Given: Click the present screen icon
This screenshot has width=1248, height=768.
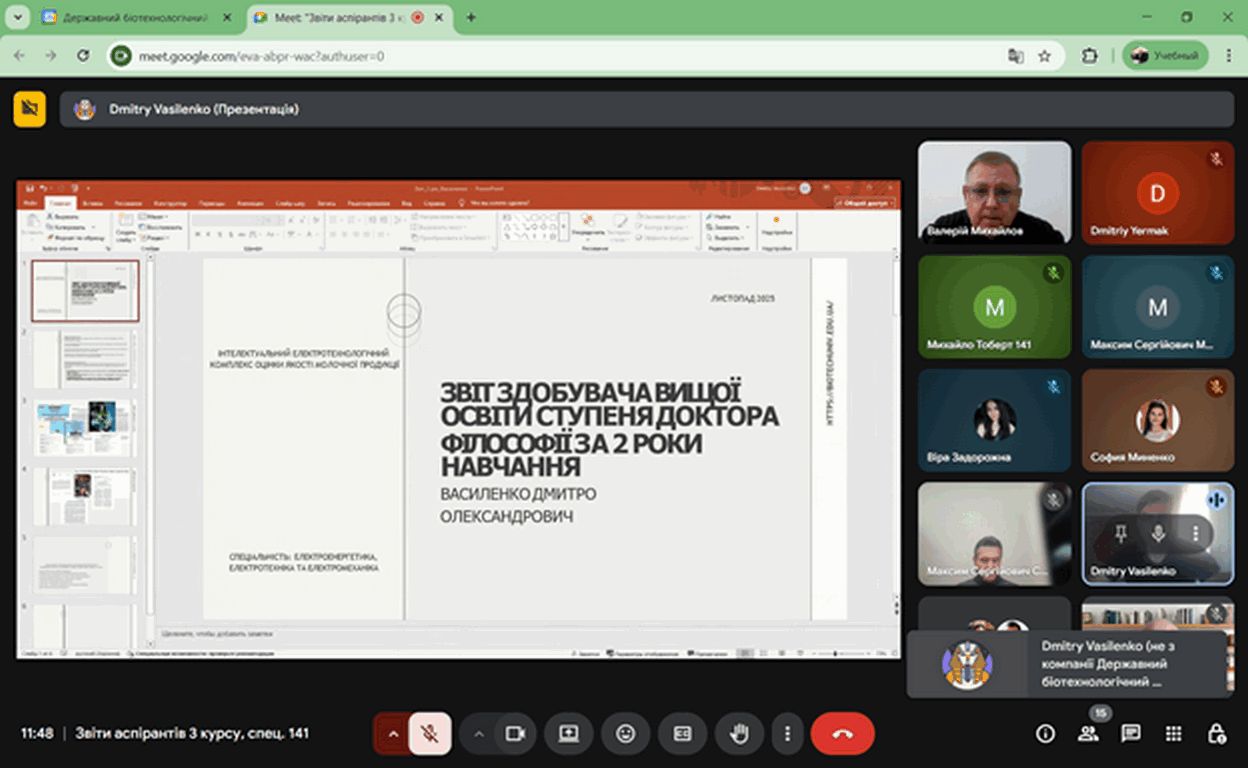Looking at the screenshot, I should [569, 734].
